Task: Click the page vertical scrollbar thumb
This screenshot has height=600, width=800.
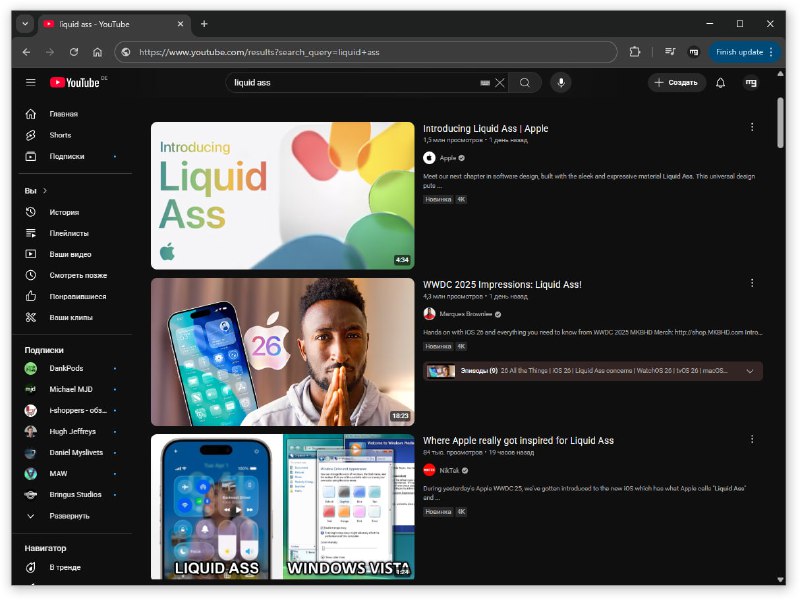Action: coord(780,122)
